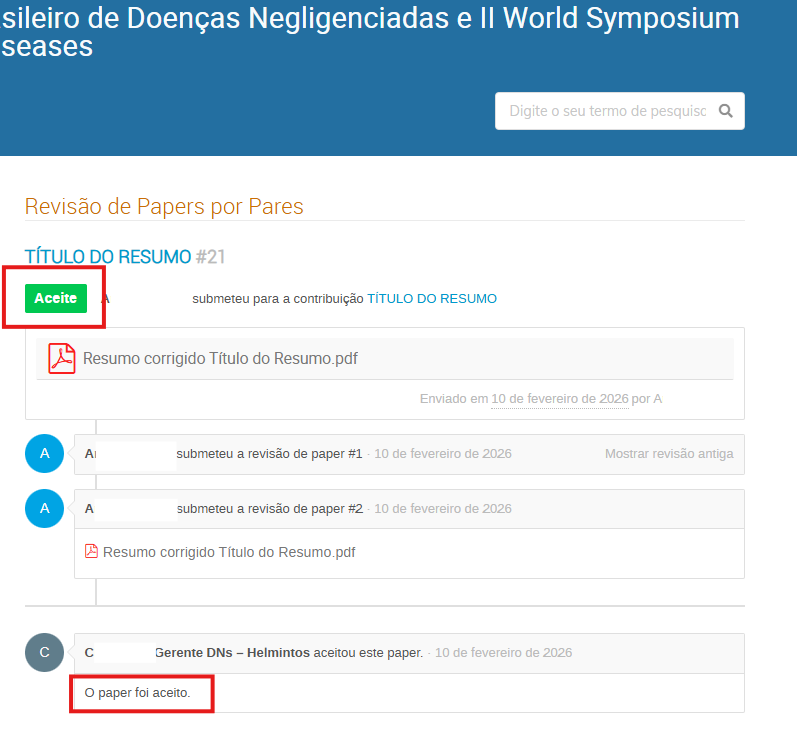Open the TÍTULO DO RESUMO heading link

[x=107, y=257]
